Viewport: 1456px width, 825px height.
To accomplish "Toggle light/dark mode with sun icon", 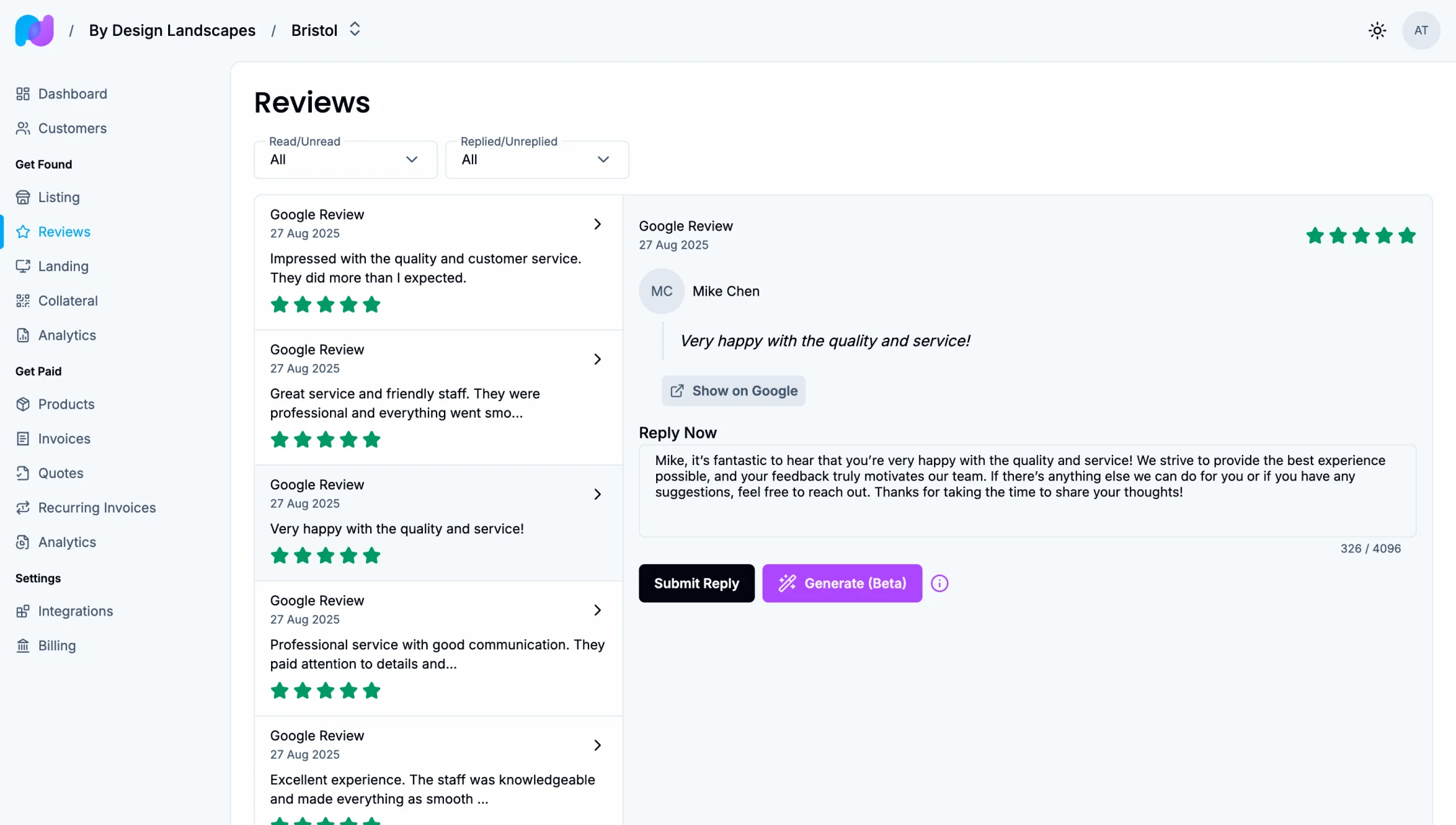I will coord(1377,30).
